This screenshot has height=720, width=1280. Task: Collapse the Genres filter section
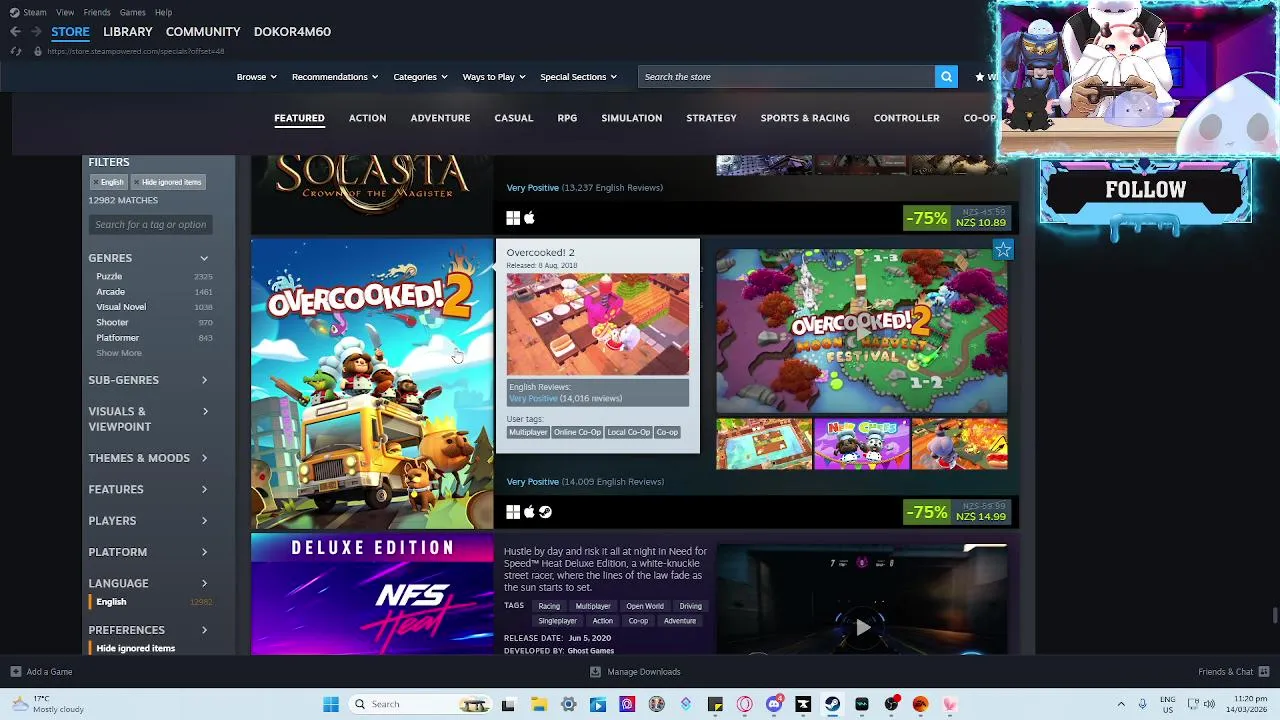pyautogui.click(x=149, y=258)
